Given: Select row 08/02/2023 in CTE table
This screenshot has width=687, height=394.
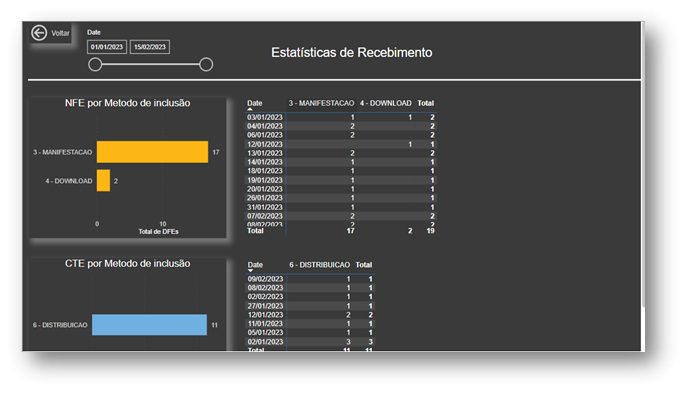Looking at the screenshot, I should tap(310, 288).
